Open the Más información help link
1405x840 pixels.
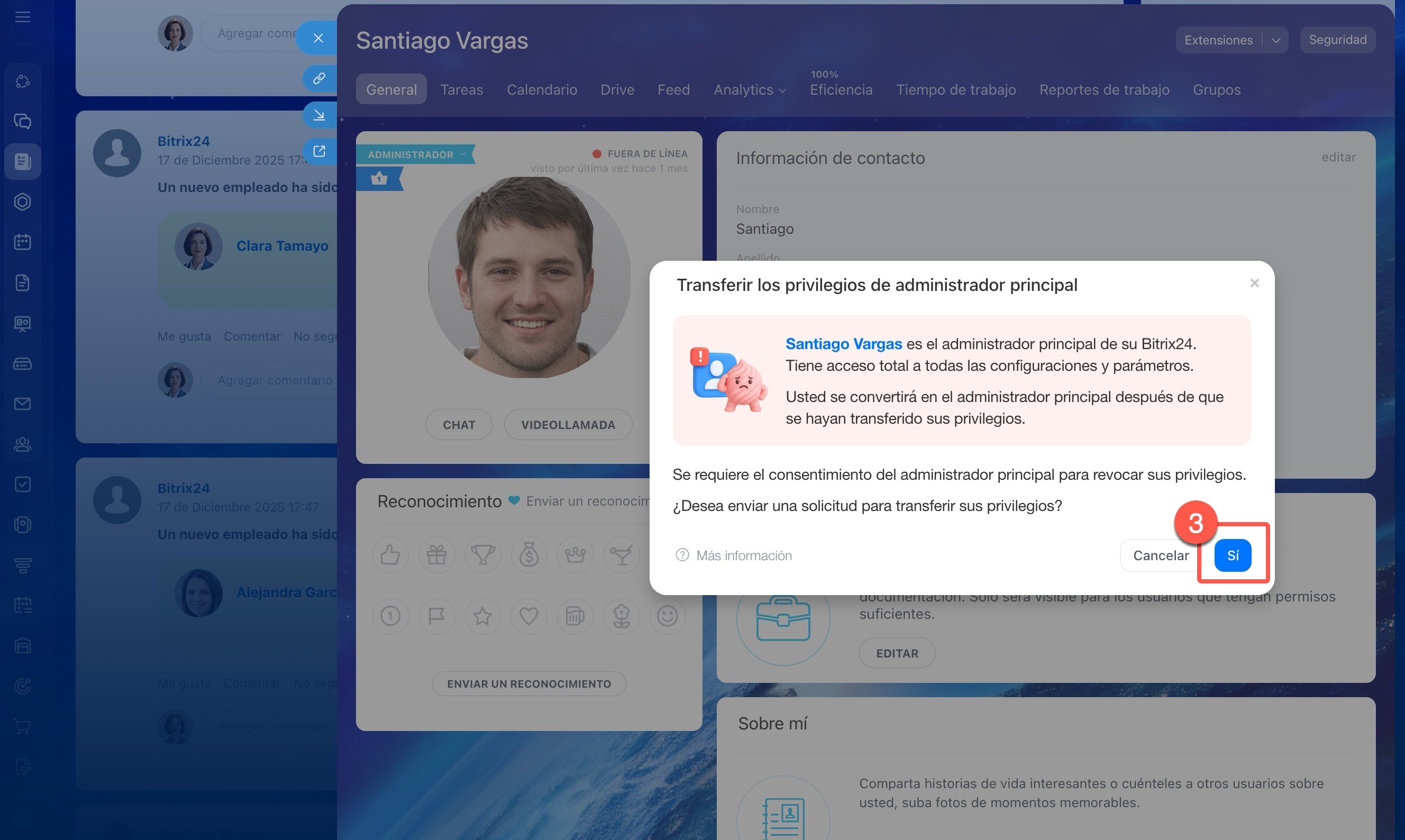pos(743,555)
